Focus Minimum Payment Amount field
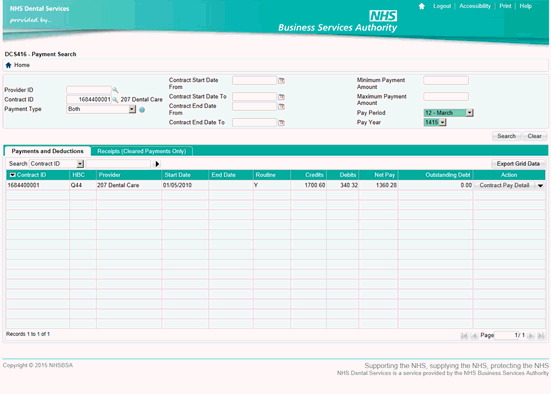 click(x=446, y=80)
